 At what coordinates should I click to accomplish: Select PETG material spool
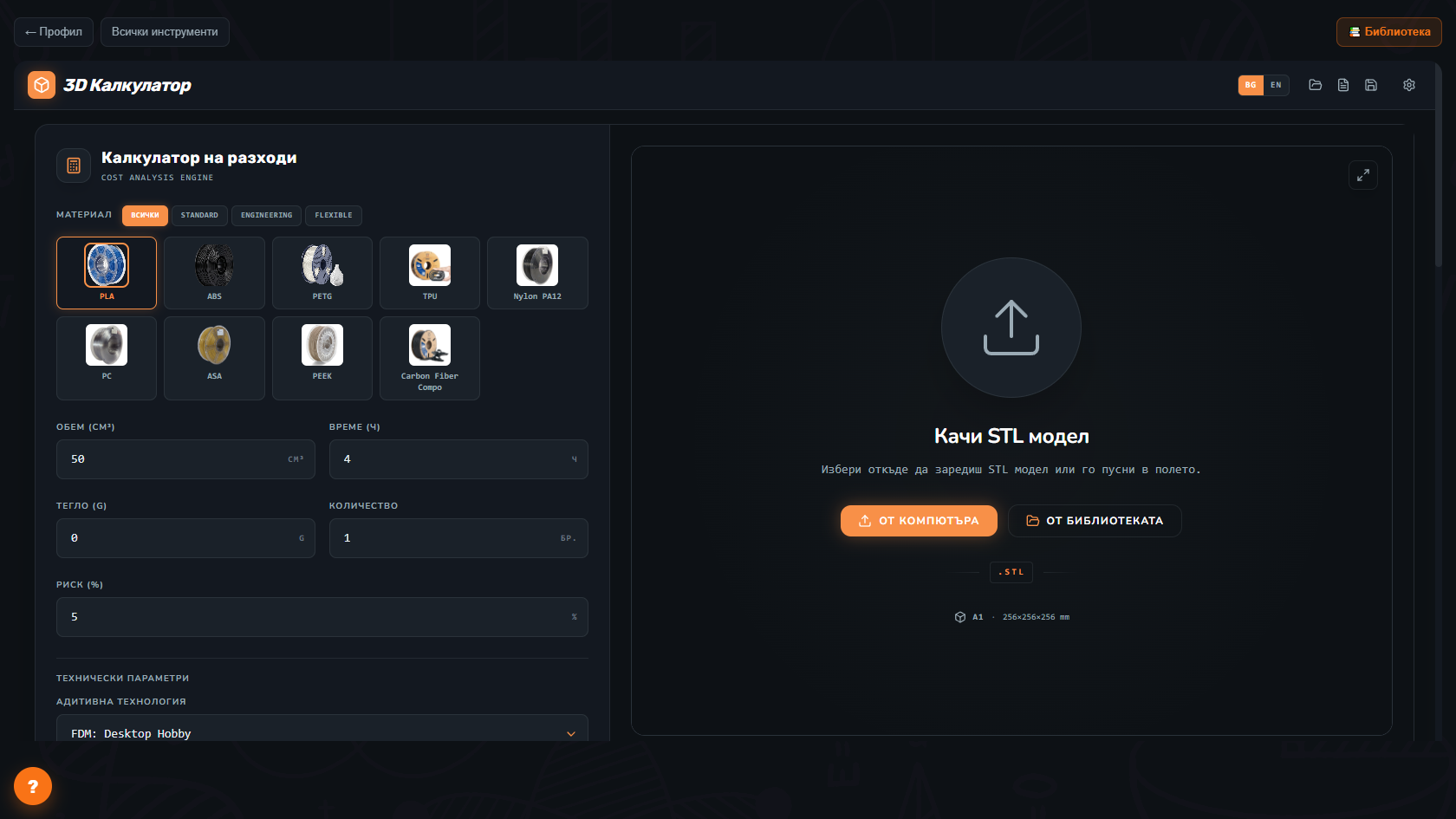[322, 273]
